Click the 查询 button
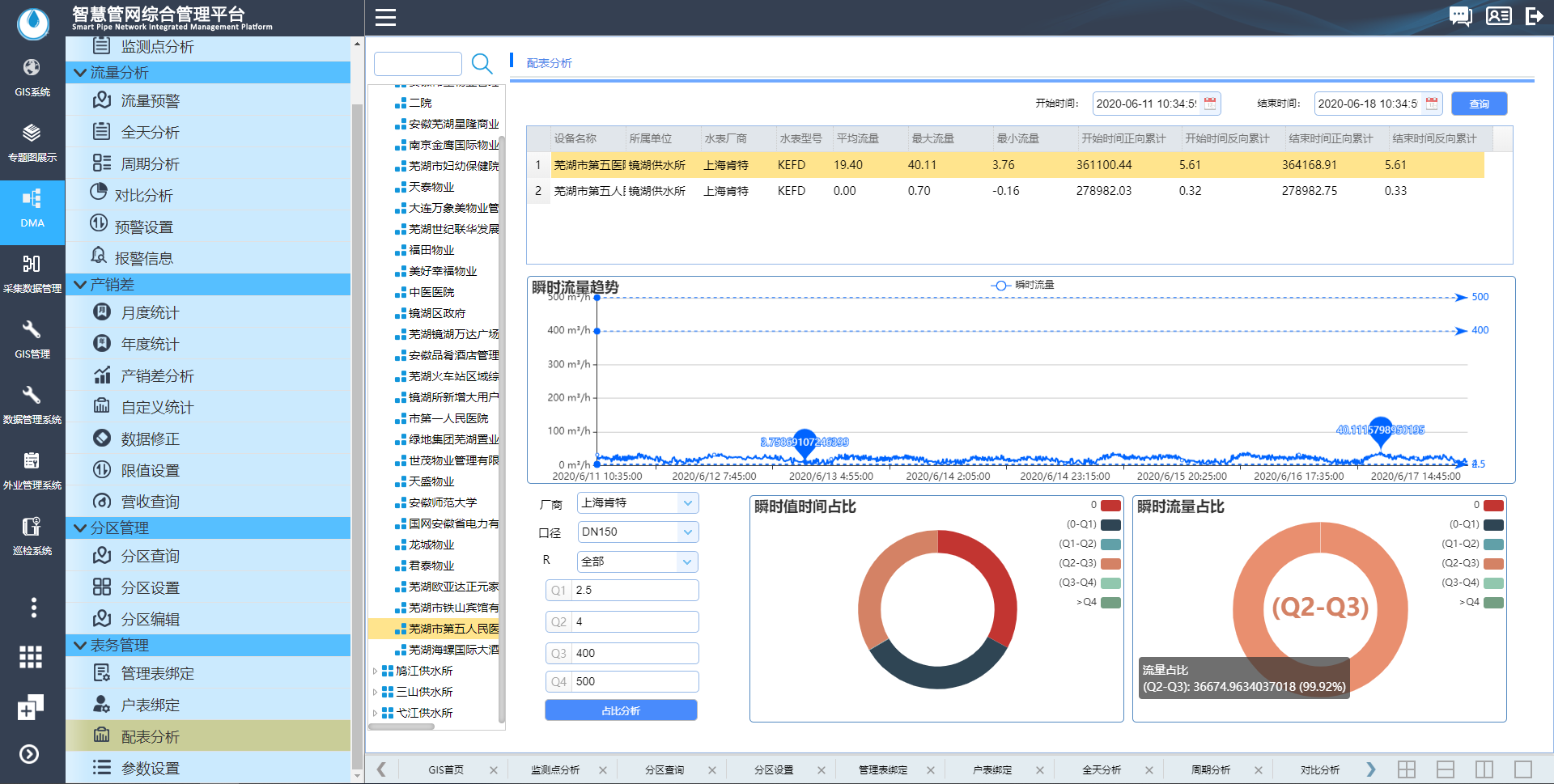1554x784 pixels. coord(1479,104)
